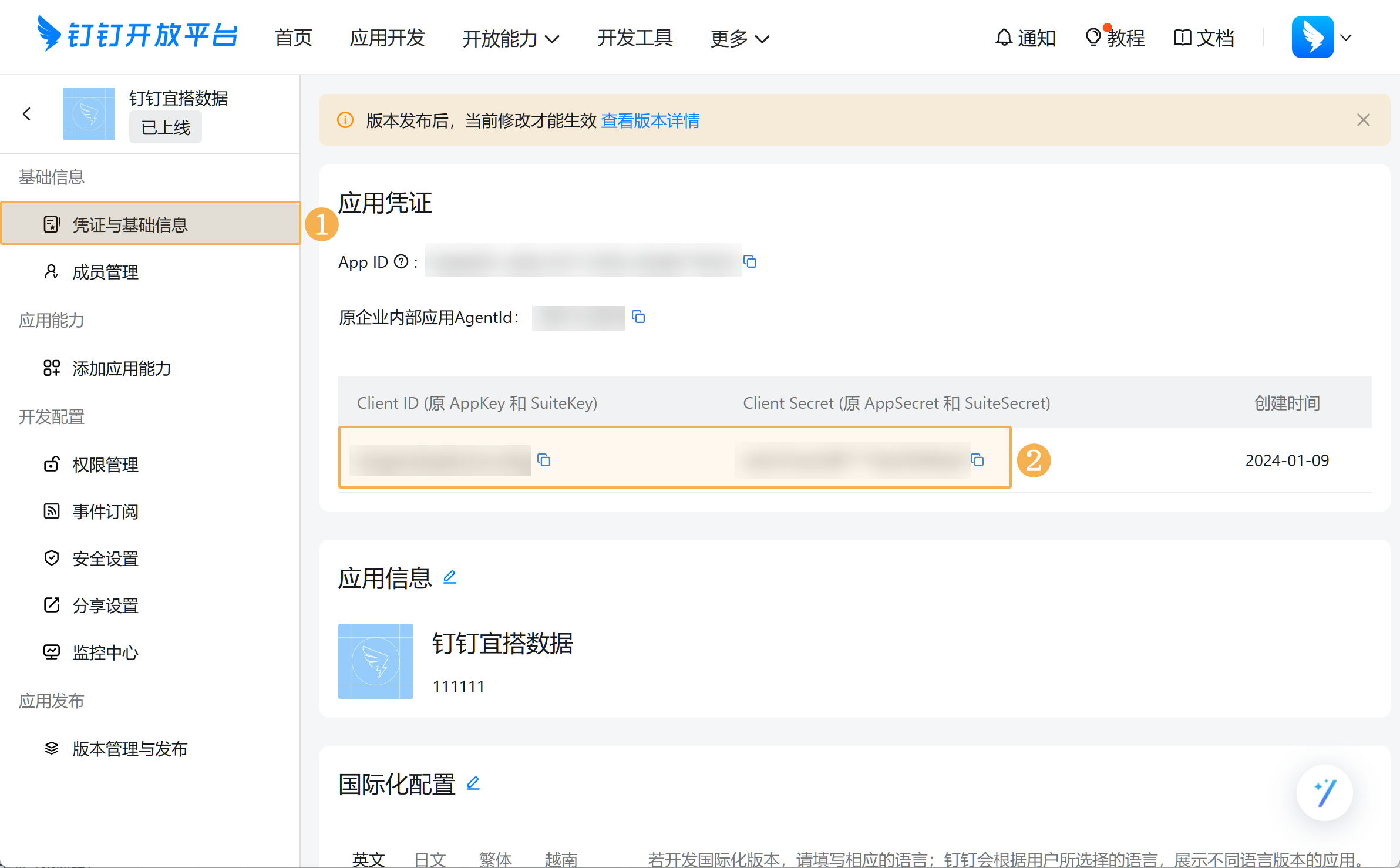
Task: Open 版本管理与发布 in sidebar
Action: pyautogui.click(x=130, y=749)
